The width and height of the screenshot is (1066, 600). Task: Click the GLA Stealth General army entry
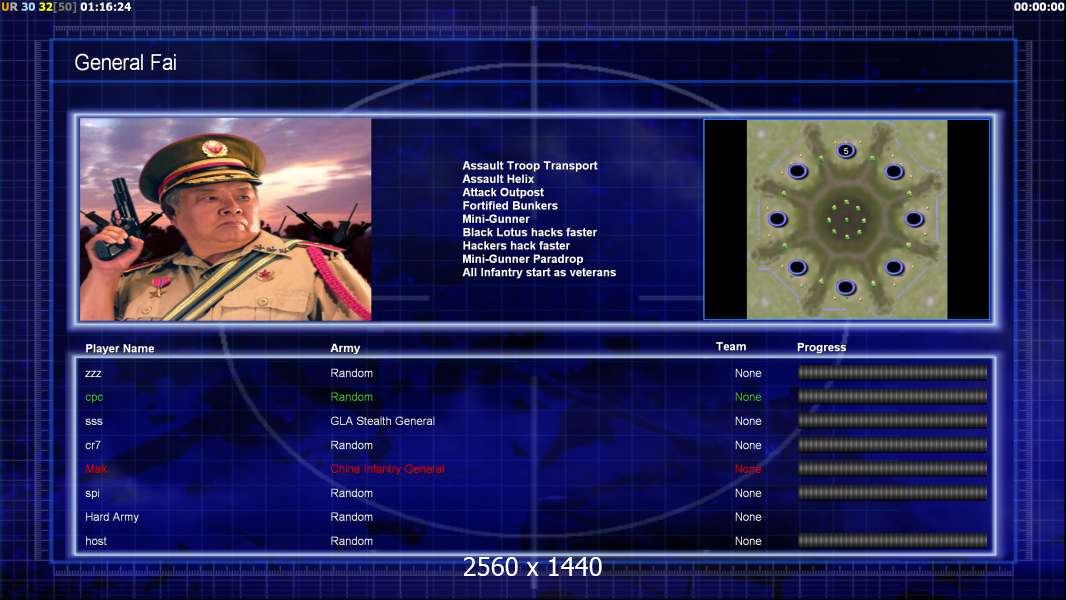pos(383,421)
